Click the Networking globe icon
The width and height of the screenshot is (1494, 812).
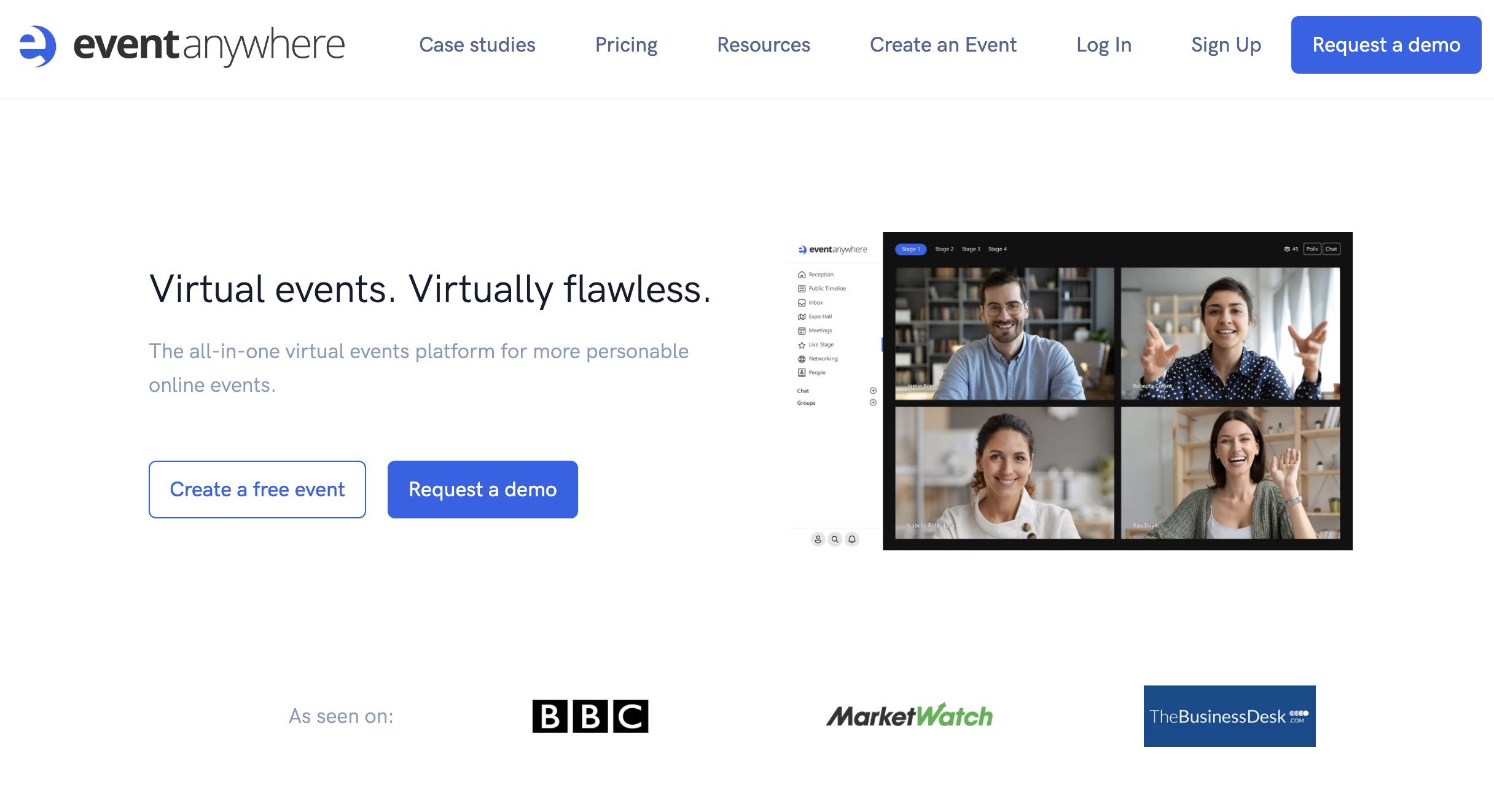coord(802,359)
